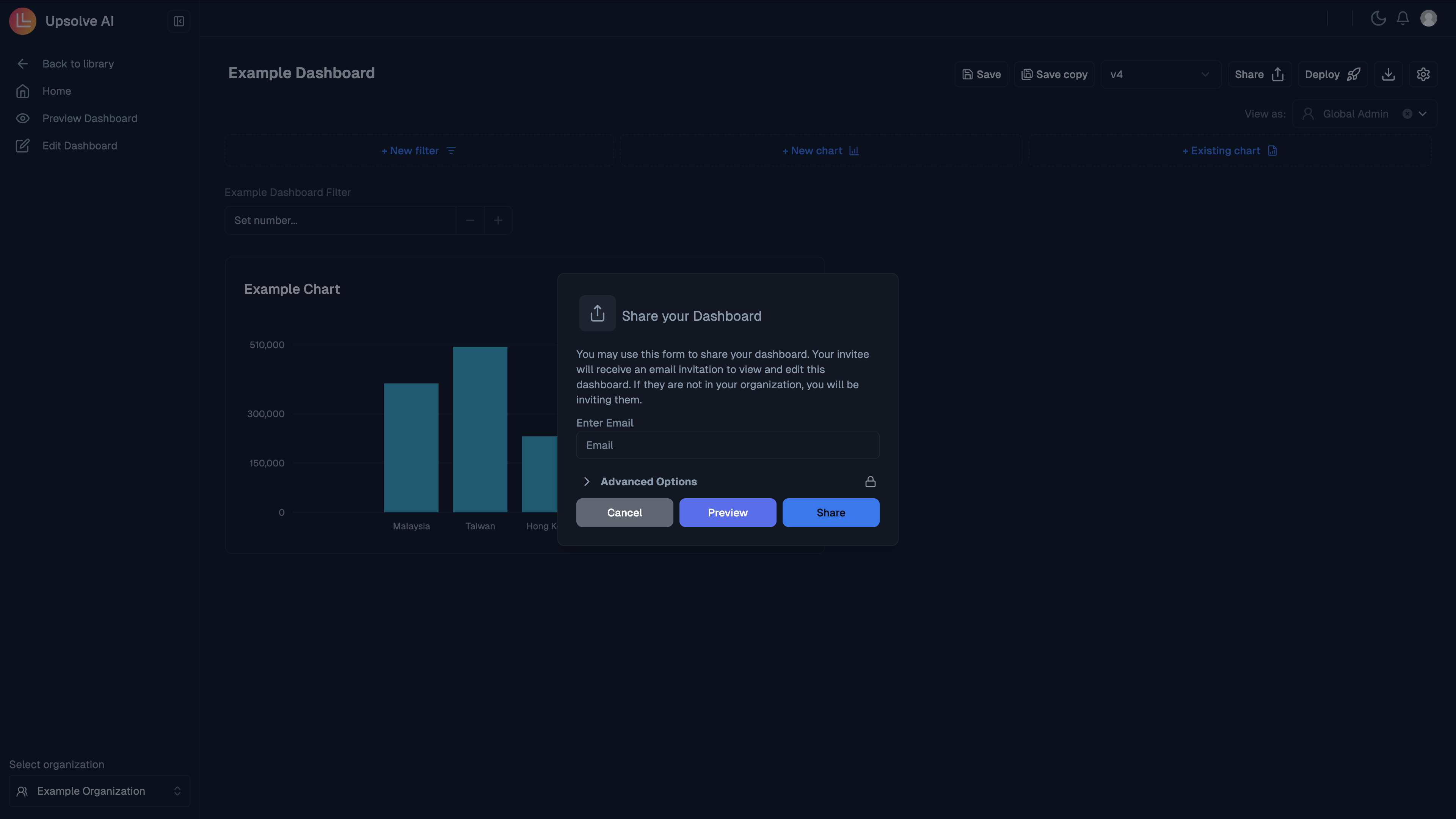Click the Email input field
Viewport: 1456px width, 819px height.
pyautogui.click(x=728, y=446)
